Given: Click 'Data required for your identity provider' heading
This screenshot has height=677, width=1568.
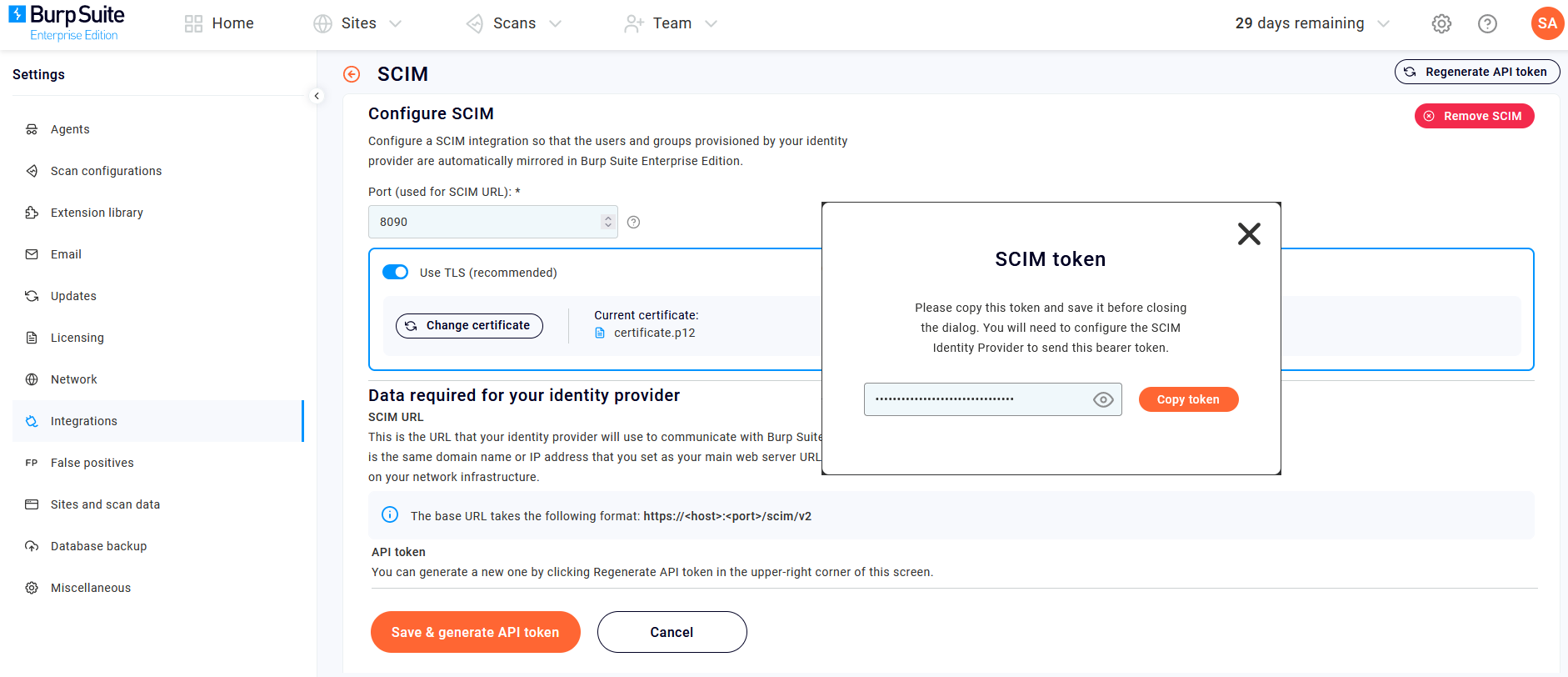Looking at the screenshot, I should click(524, 395).
